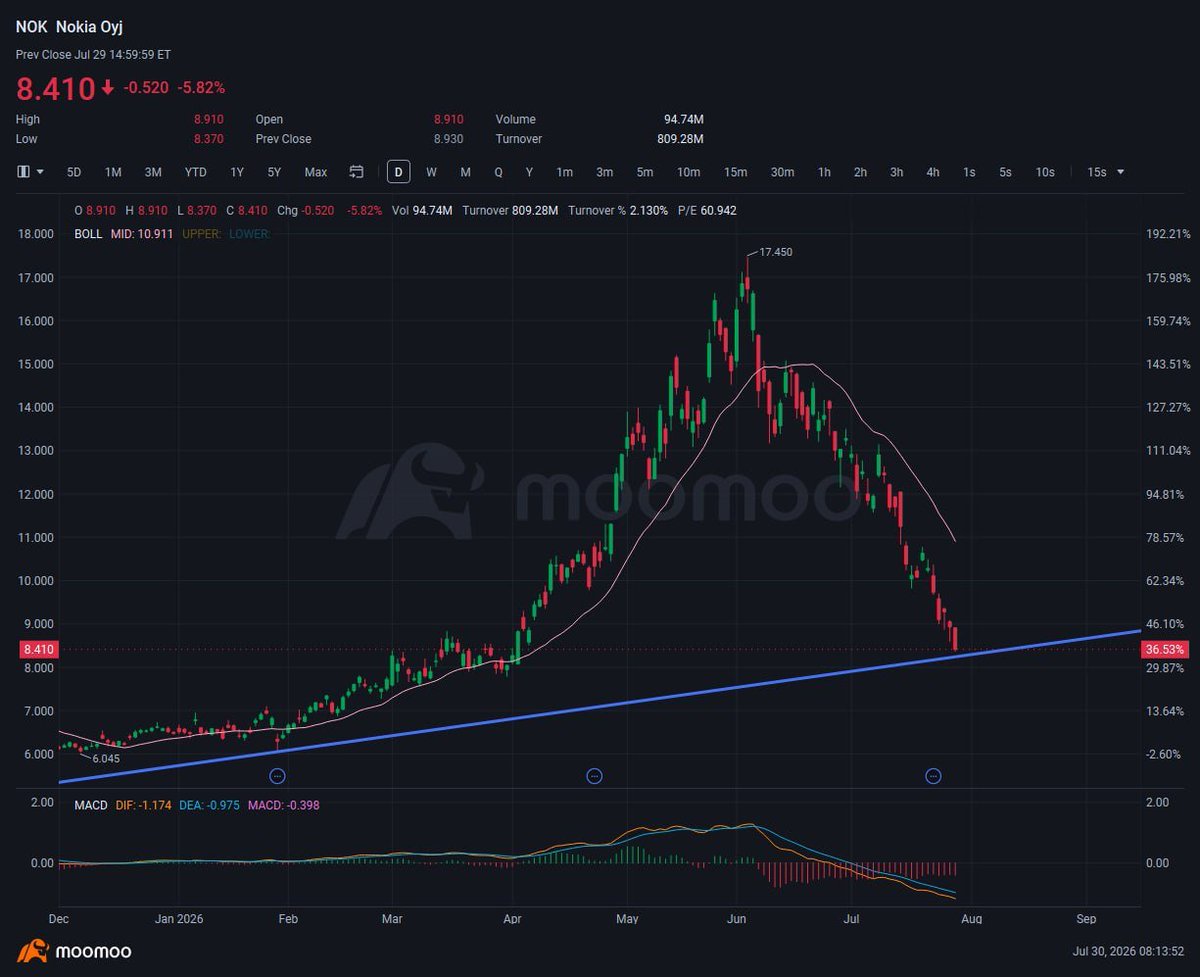Click the moomoo logo in footer
This screenshot has width=1200, height=977.
tap(75, 951)
